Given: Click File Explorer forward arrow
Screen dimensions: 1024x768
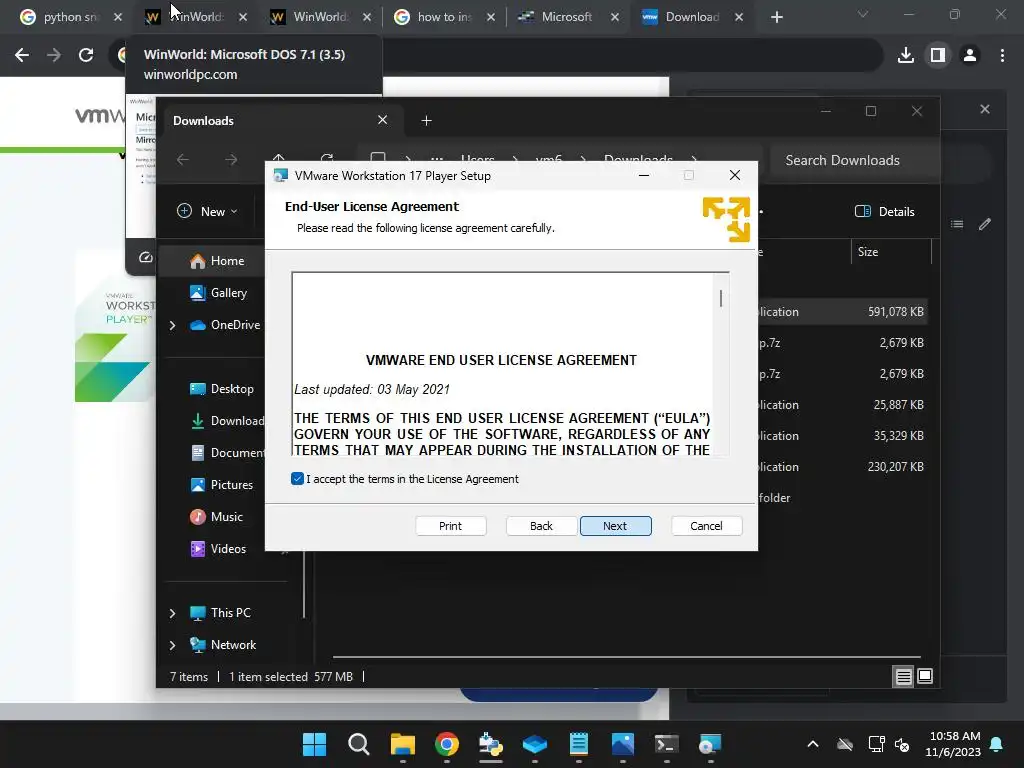Looking at the screenshot, I should pos(231,159).
